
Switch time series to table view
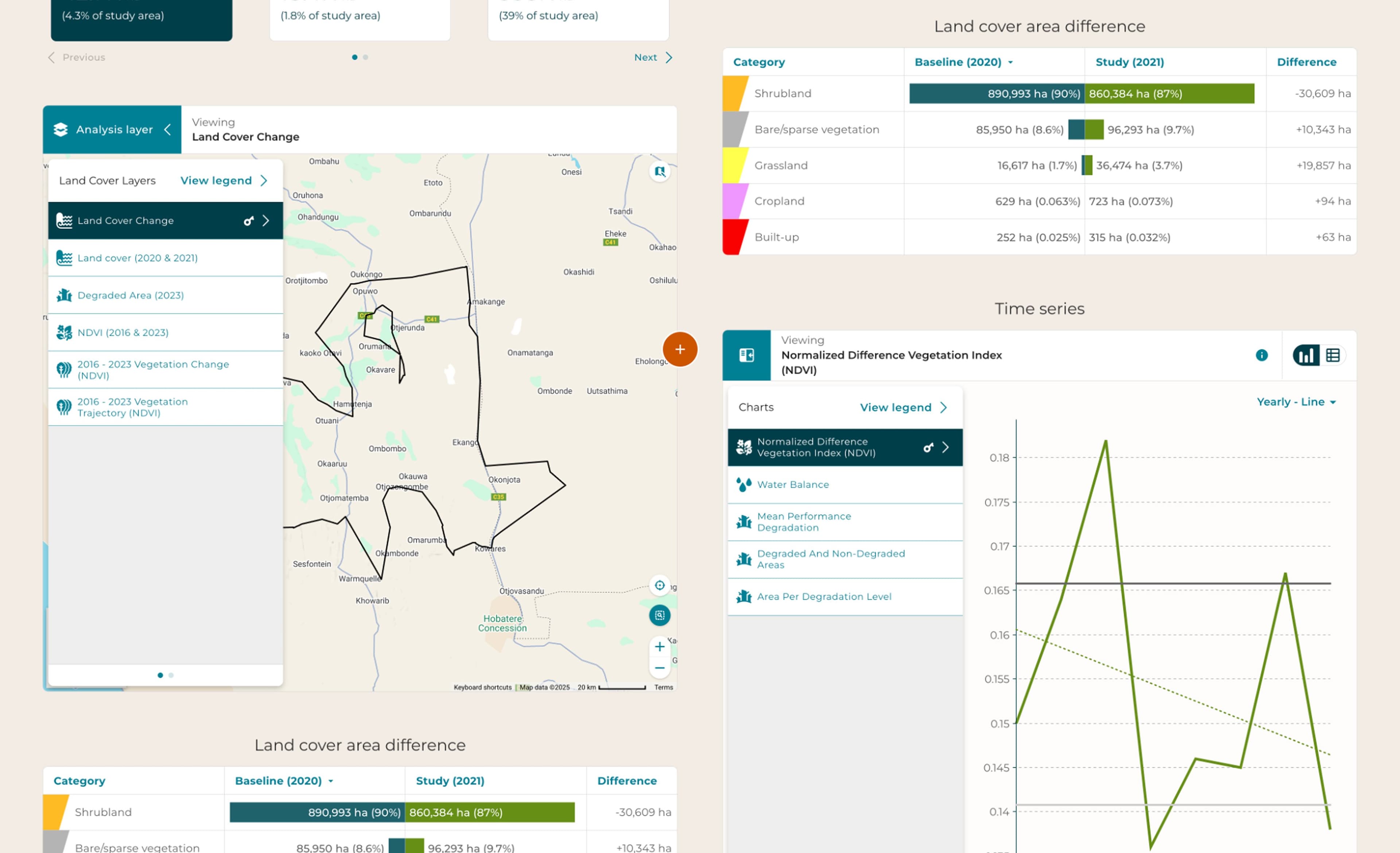(x=1333, y=355)
